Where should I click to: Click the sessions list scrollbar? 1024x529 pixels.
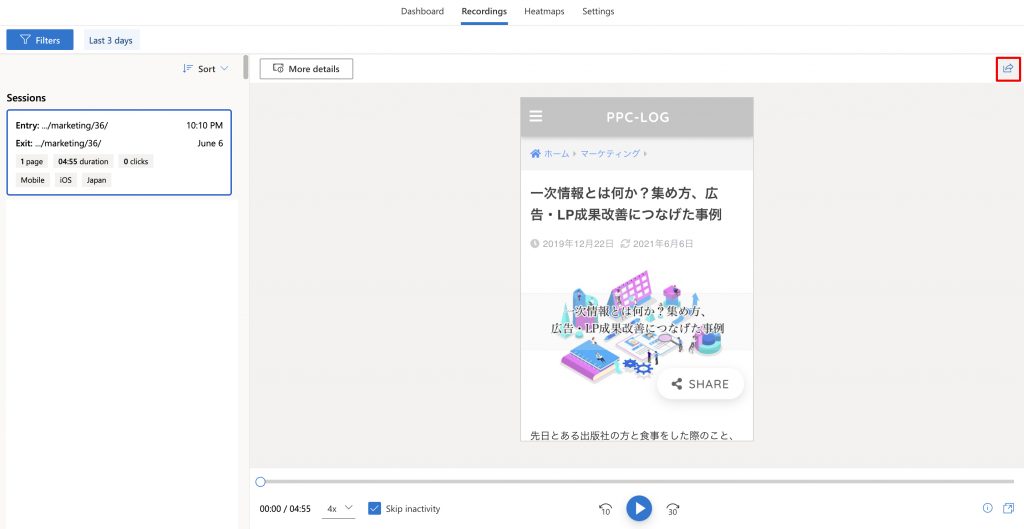pyautogui.click(x=246, y=67)
